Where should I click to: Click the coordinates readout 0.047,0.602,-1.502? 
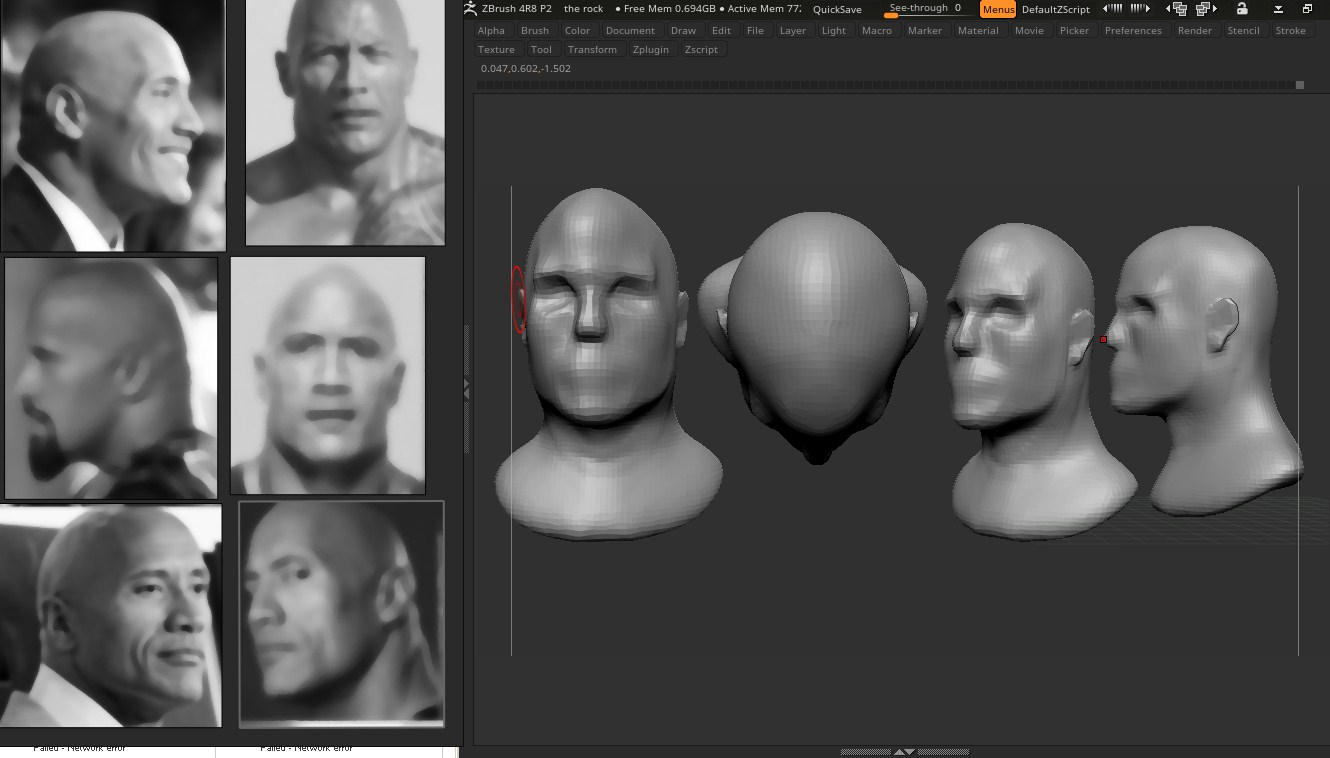[526, 69]
